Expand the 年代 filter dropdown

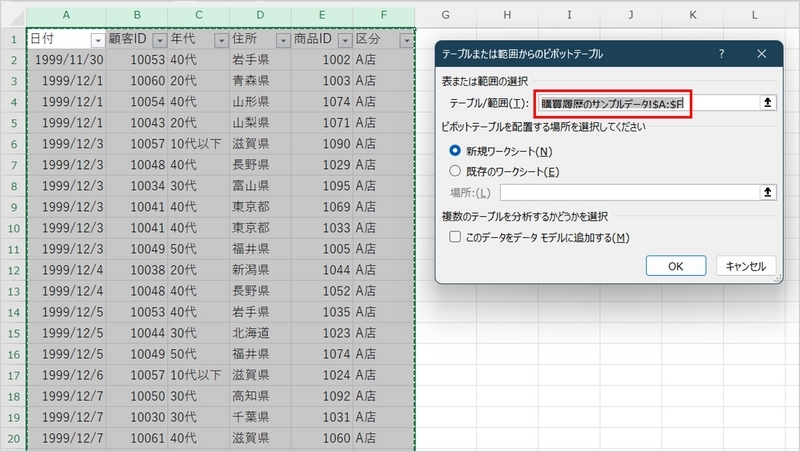219,40
